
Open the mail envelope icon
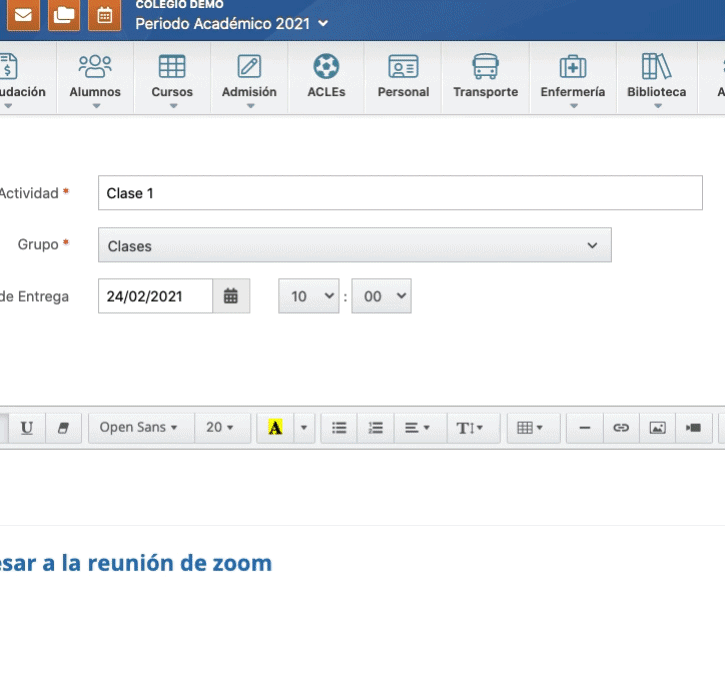[x=22, y=16]
